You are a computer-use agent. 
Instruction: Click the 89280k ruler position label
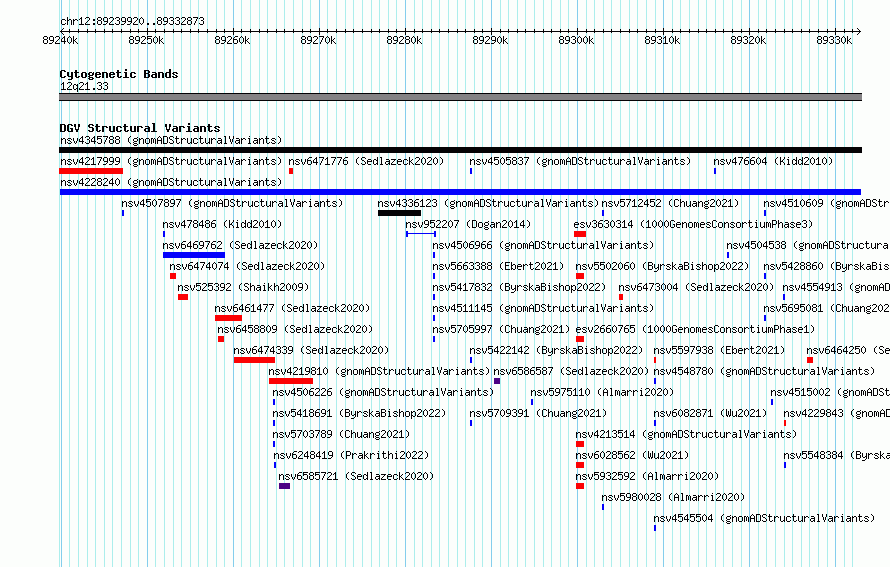pos(404,40)
